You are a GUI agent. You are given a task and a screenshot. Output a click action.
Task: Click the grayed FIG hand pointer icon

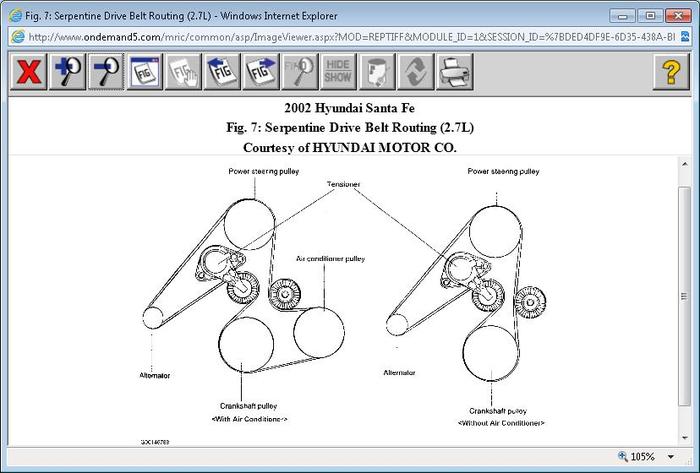(183, 71)
